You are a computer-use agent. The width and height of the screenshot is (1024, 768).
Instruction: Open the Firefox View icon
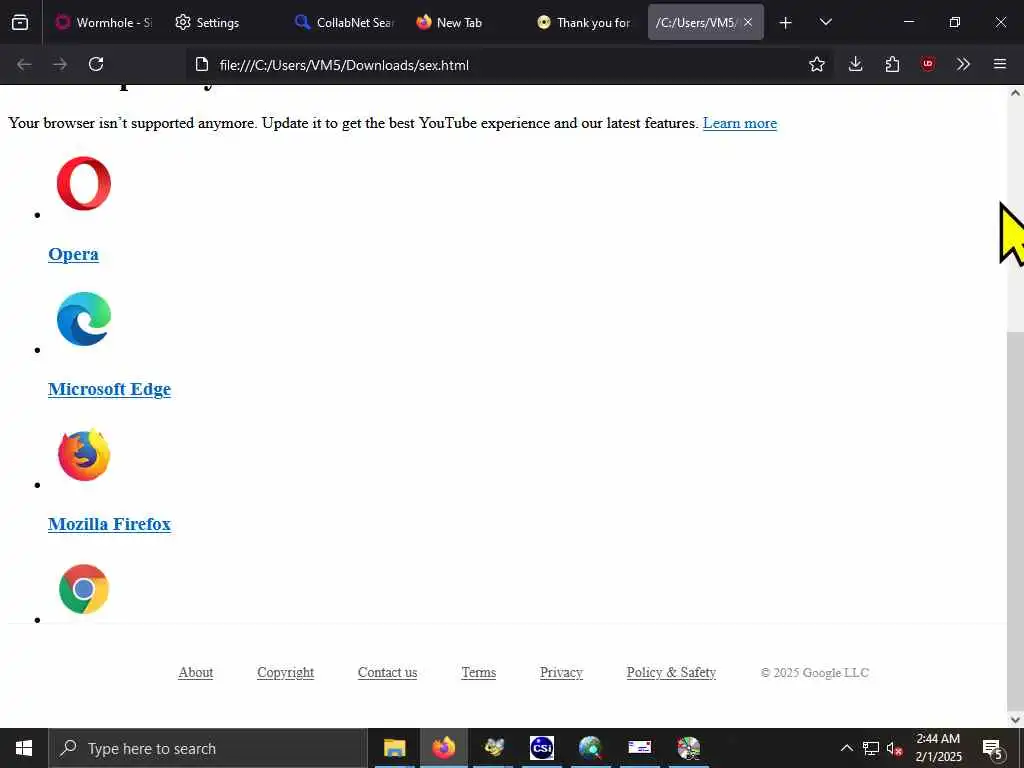(x=20, y=22)
